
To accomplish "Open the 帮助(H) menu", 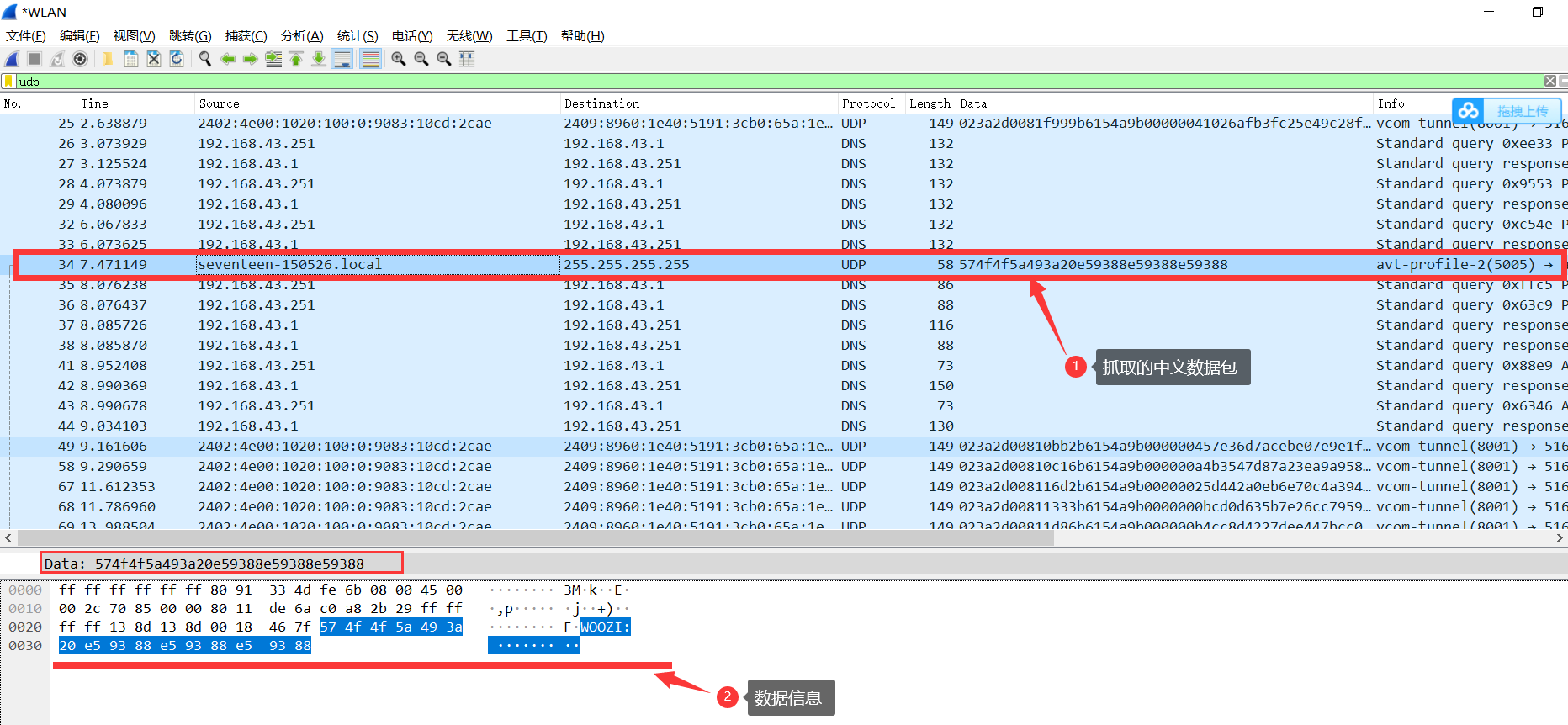I will 583,36.
